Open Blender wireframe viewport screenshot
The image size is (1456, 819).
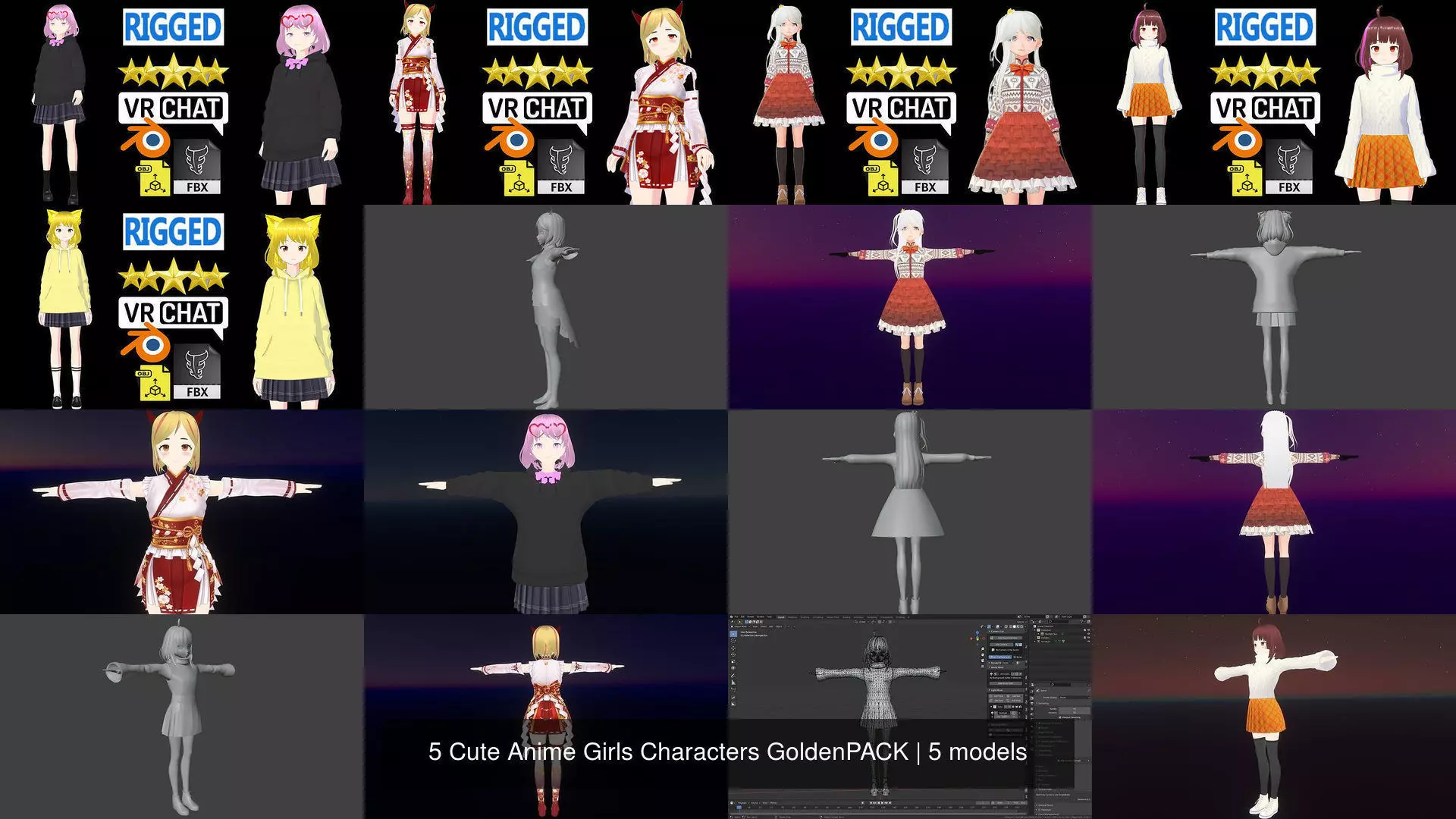pyautogui.click(x=910, y=717)
